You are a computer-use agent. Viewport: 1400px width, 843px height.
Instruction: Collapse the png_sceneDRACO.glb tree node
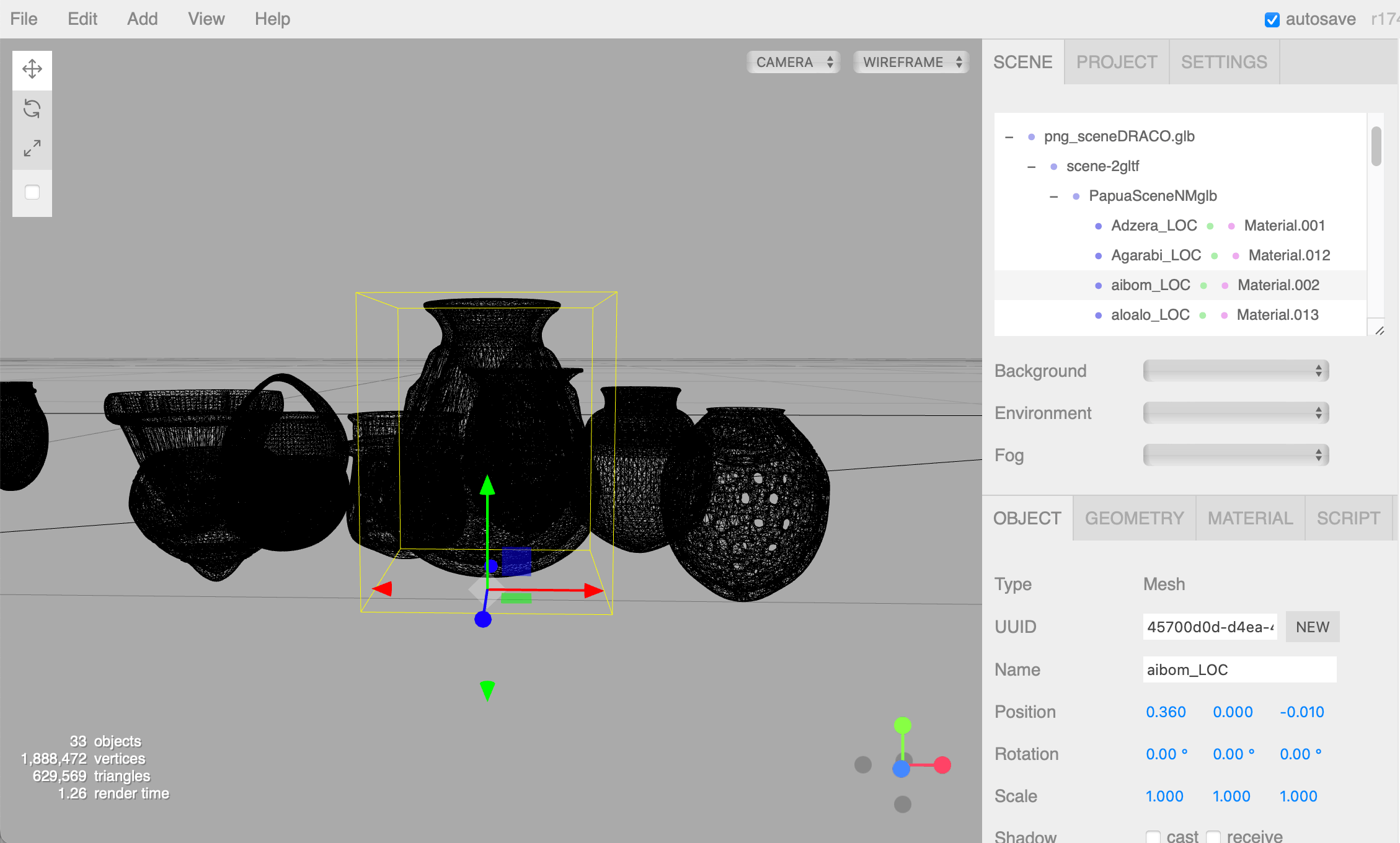coord(1009,137)
